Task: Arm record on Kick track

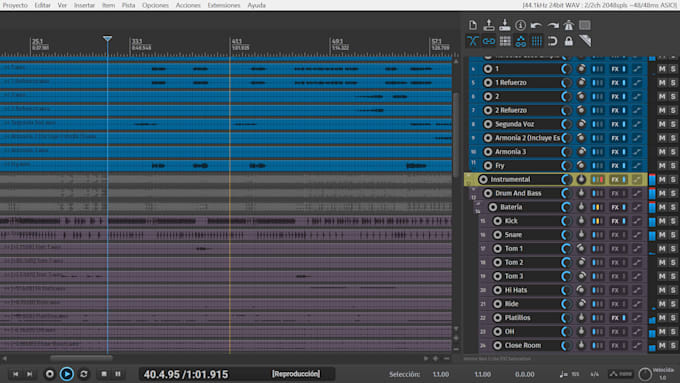Action: [497, 221]
